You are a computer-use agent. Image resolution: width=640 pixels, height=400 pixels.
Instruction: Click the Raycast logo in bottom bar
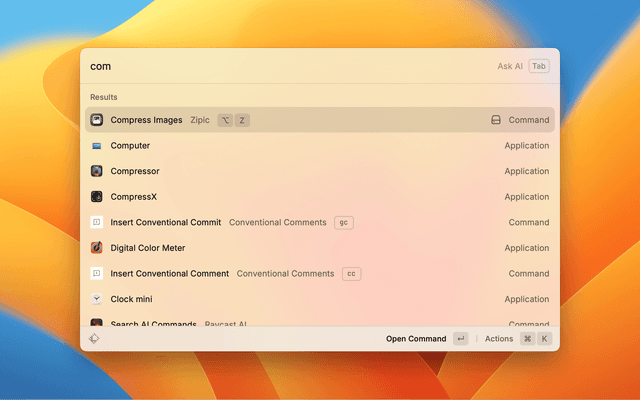94,339
